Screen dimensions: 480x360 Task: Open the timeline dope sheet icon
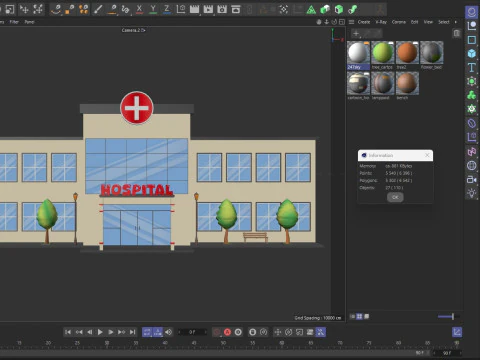457,332
